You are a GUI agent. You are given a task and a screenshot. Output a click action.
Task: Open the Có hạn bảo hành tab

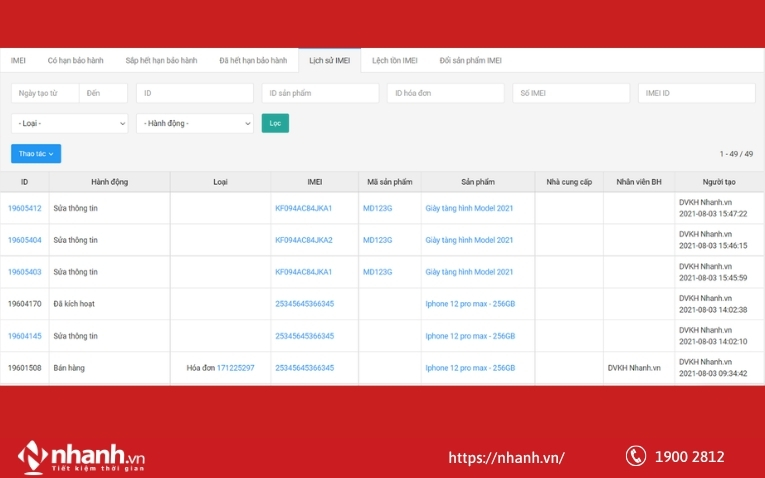[x=76, y=61]
